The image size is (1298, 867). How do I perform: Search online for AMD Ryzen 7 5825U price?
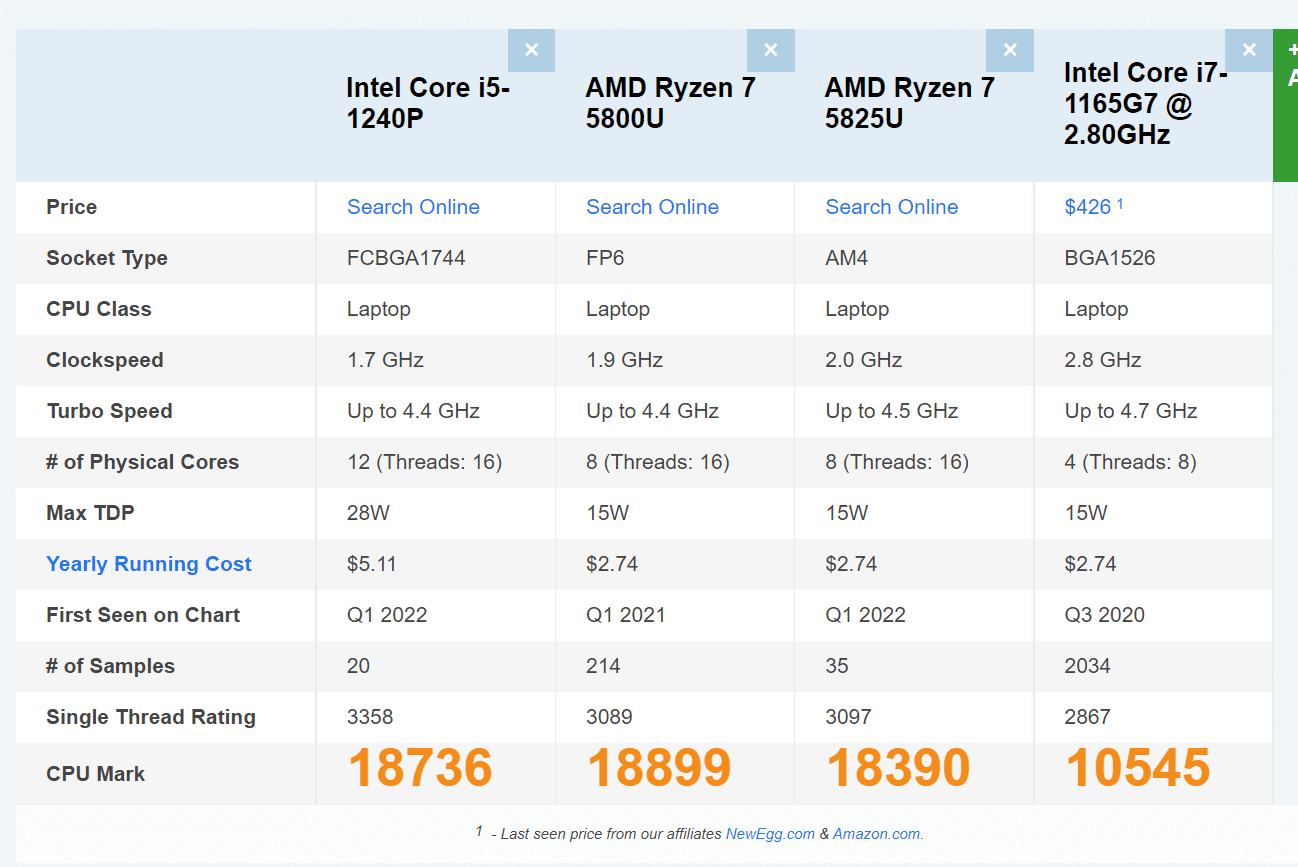click(891, 206)
